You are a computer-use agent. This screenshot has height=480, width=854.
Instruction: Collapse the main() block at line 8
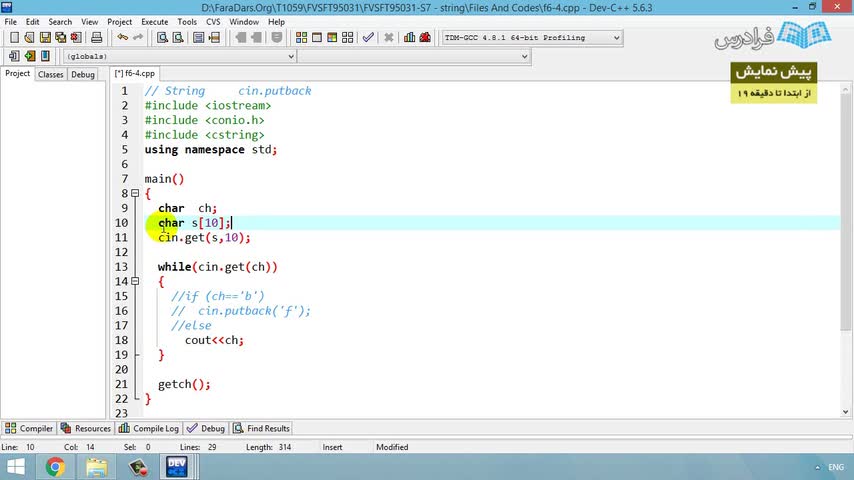coord(135,193)
